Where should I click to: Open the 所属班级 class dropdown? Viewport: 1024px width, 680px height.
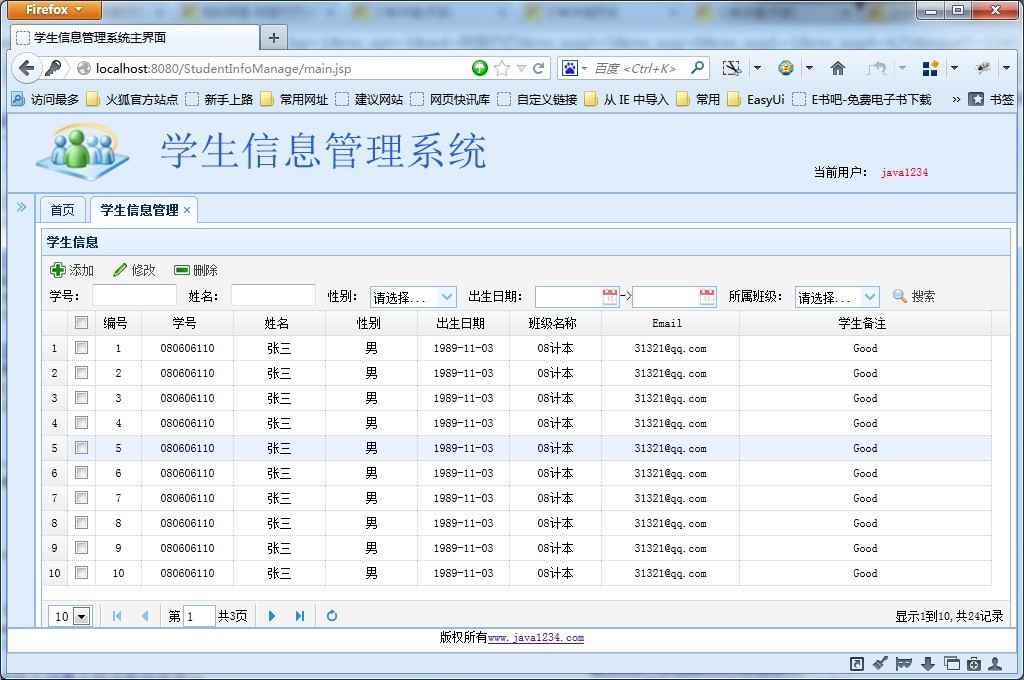[871, 297]
